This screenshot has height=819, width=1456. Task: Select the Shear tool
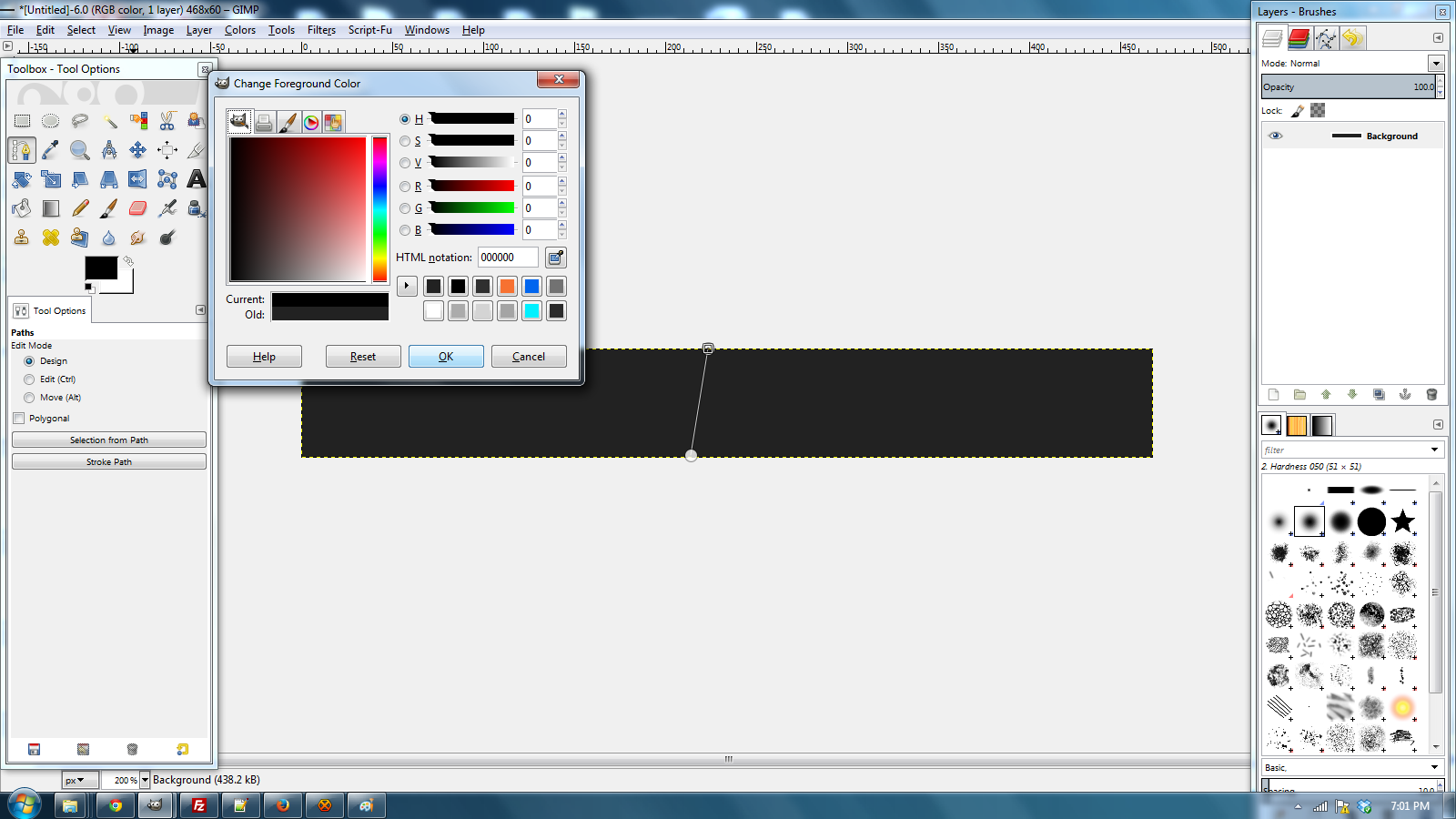pyautogui.click(x=80, y=179)
